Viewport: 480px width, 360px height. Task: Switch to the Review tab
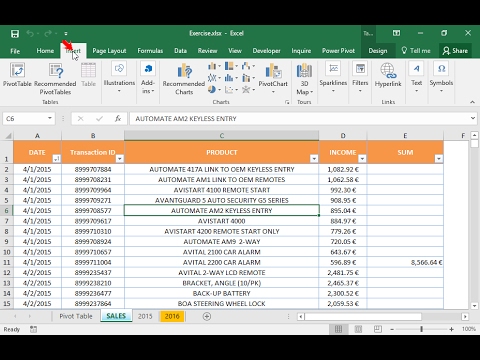(x=207, y=51)
